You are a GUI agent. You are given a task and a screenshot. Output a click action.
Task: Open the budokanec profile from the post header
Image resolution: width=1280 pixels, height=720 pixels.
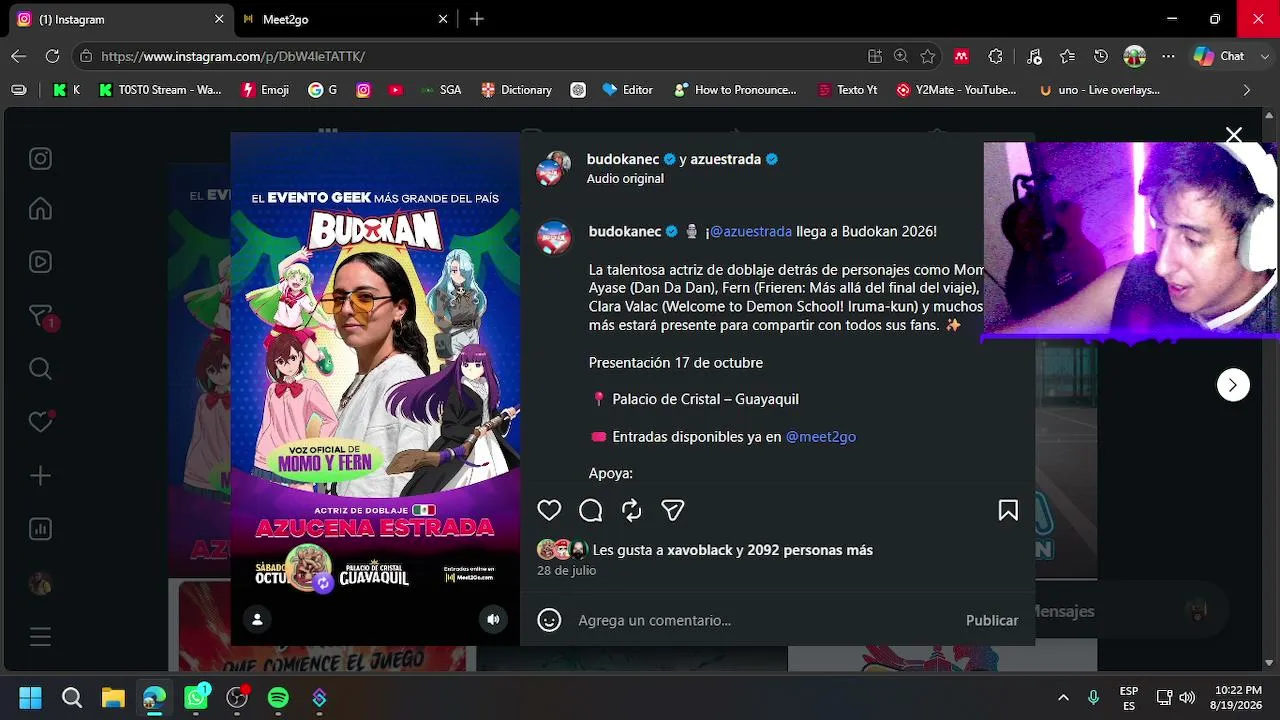pyautogui.click(x=623, y=159)
